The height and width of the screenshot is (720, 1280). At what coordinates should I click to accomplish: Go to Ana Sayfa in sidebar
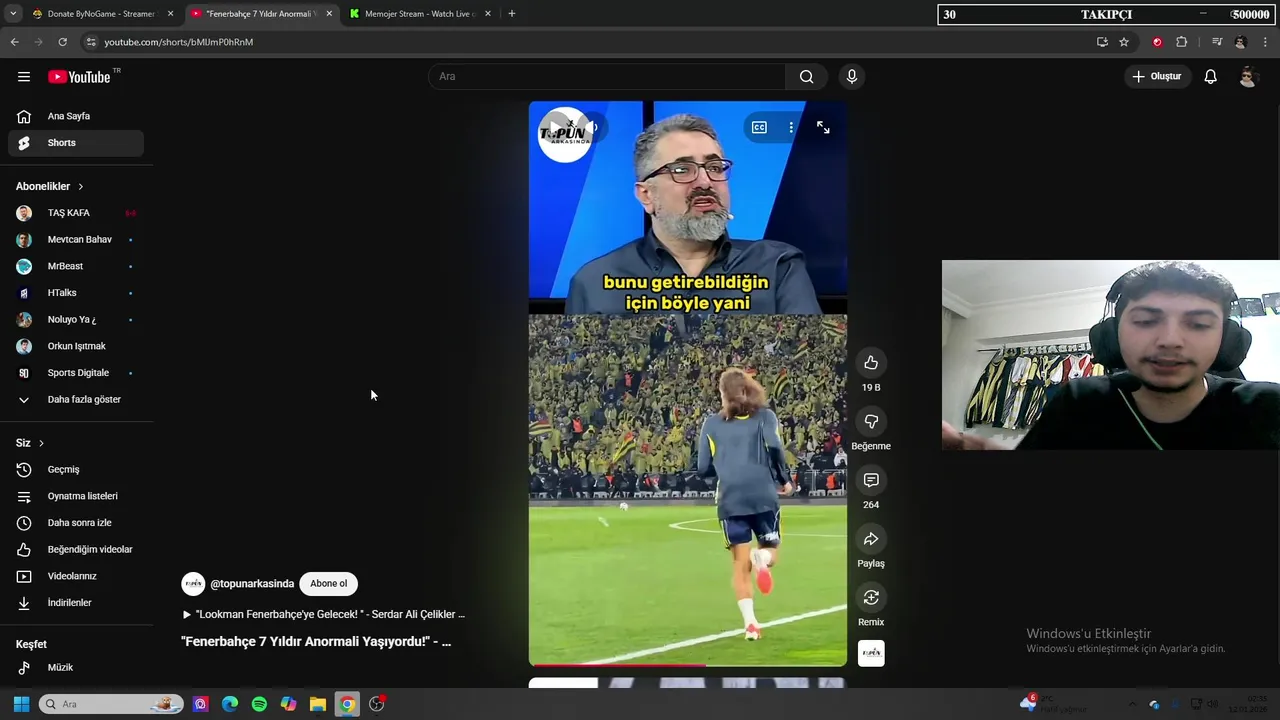click(x=76, y=116)
